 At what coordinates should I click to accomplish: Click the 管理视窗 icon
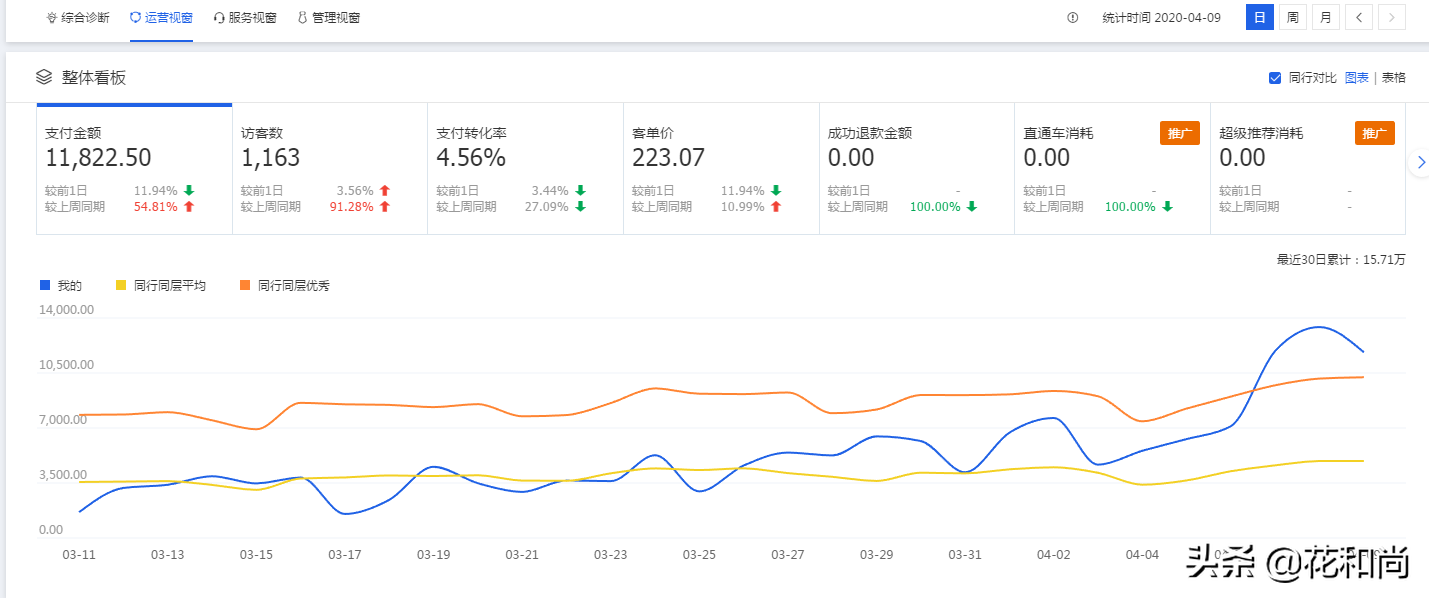tap(302, 18)
